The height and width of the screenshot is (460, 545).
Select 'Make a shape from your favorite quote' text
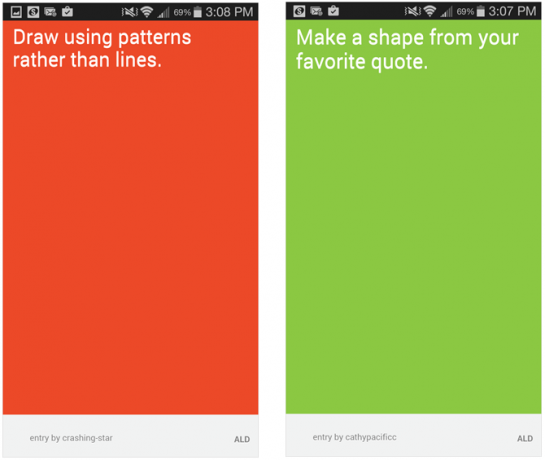(407, 50)
